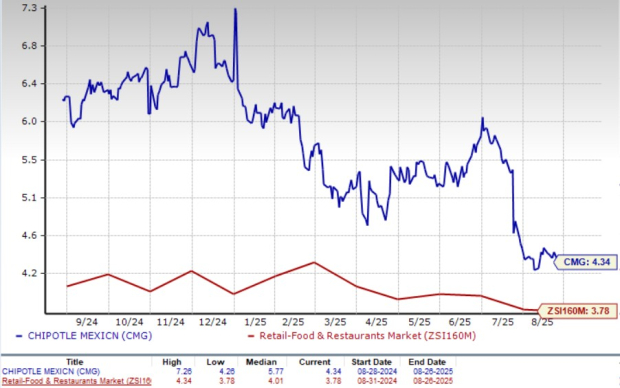This screenshot has width=620, height=388.
Task: Click the 12/24 x-axis label
Action: click(x=212, y=322)
